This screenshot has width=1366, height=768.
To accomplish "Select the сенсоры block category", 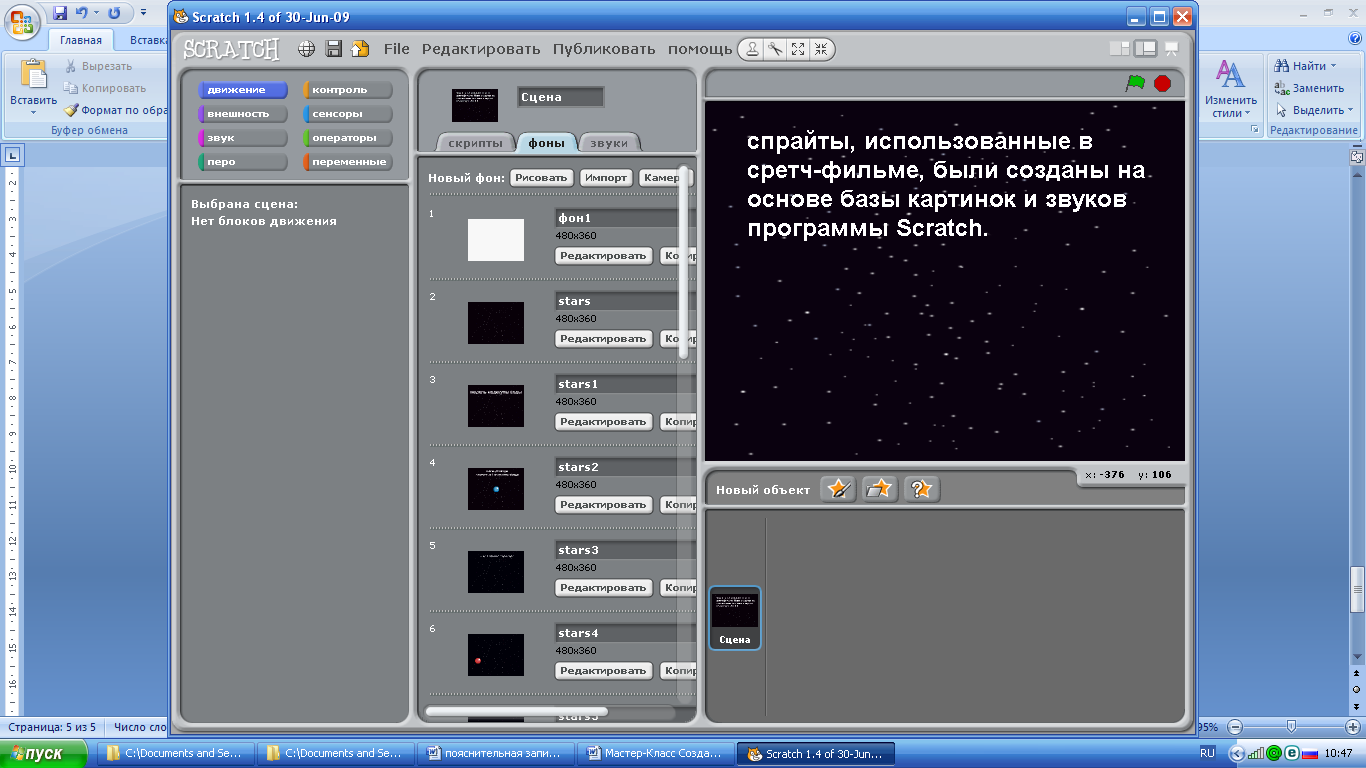I will (347, 114).
